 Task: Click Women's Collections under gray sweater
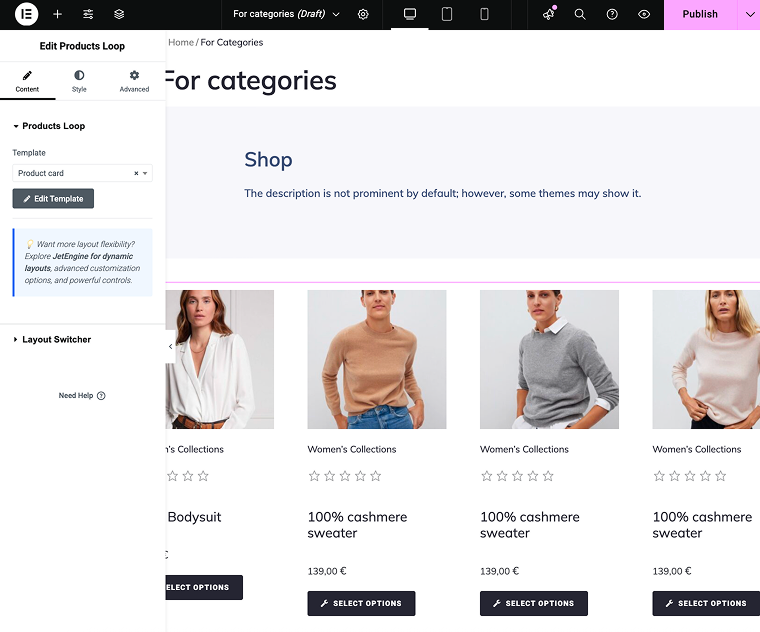point(524,449)
